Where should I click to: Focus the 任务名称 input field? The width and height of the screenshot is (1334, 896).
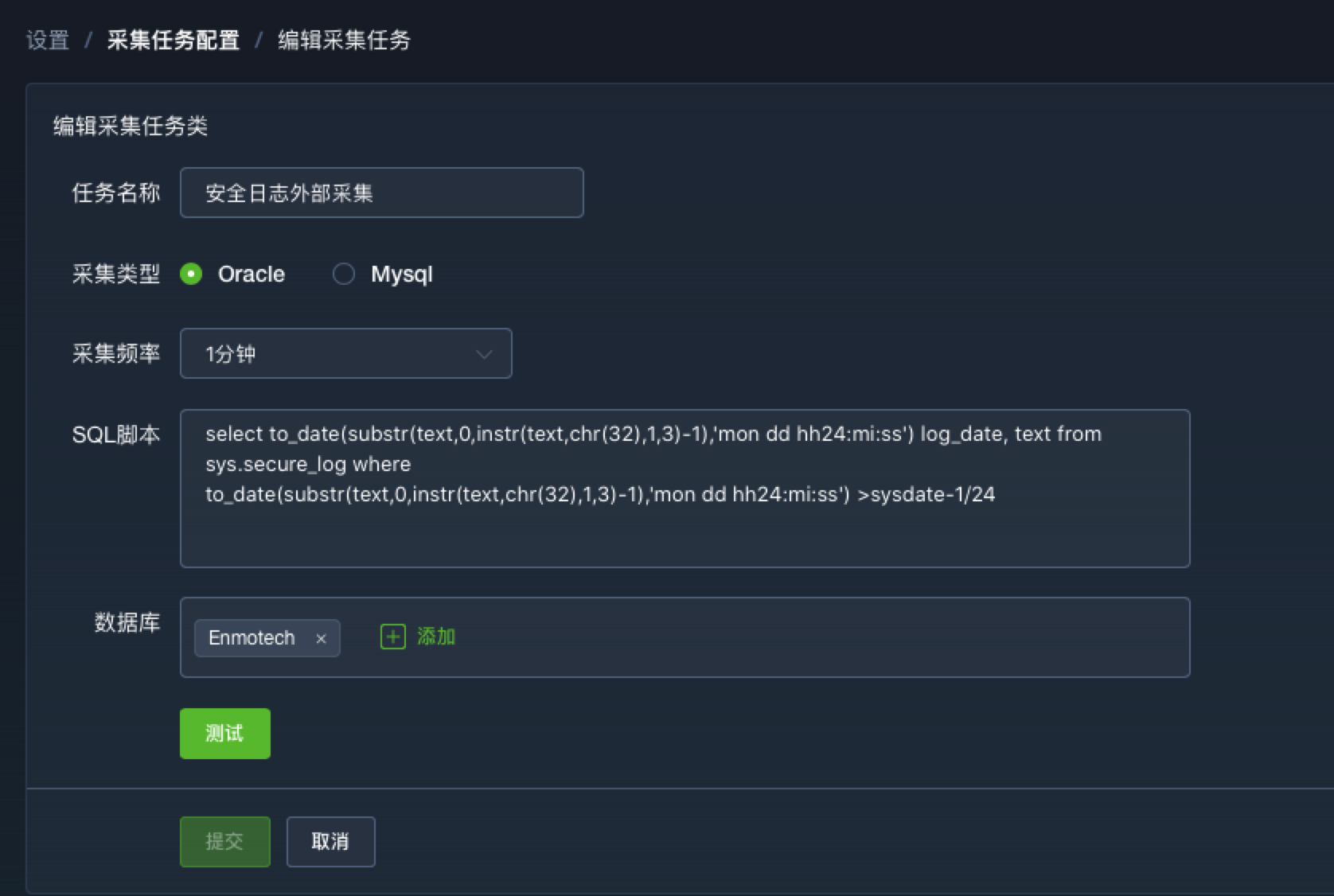[x=381, y=193]
